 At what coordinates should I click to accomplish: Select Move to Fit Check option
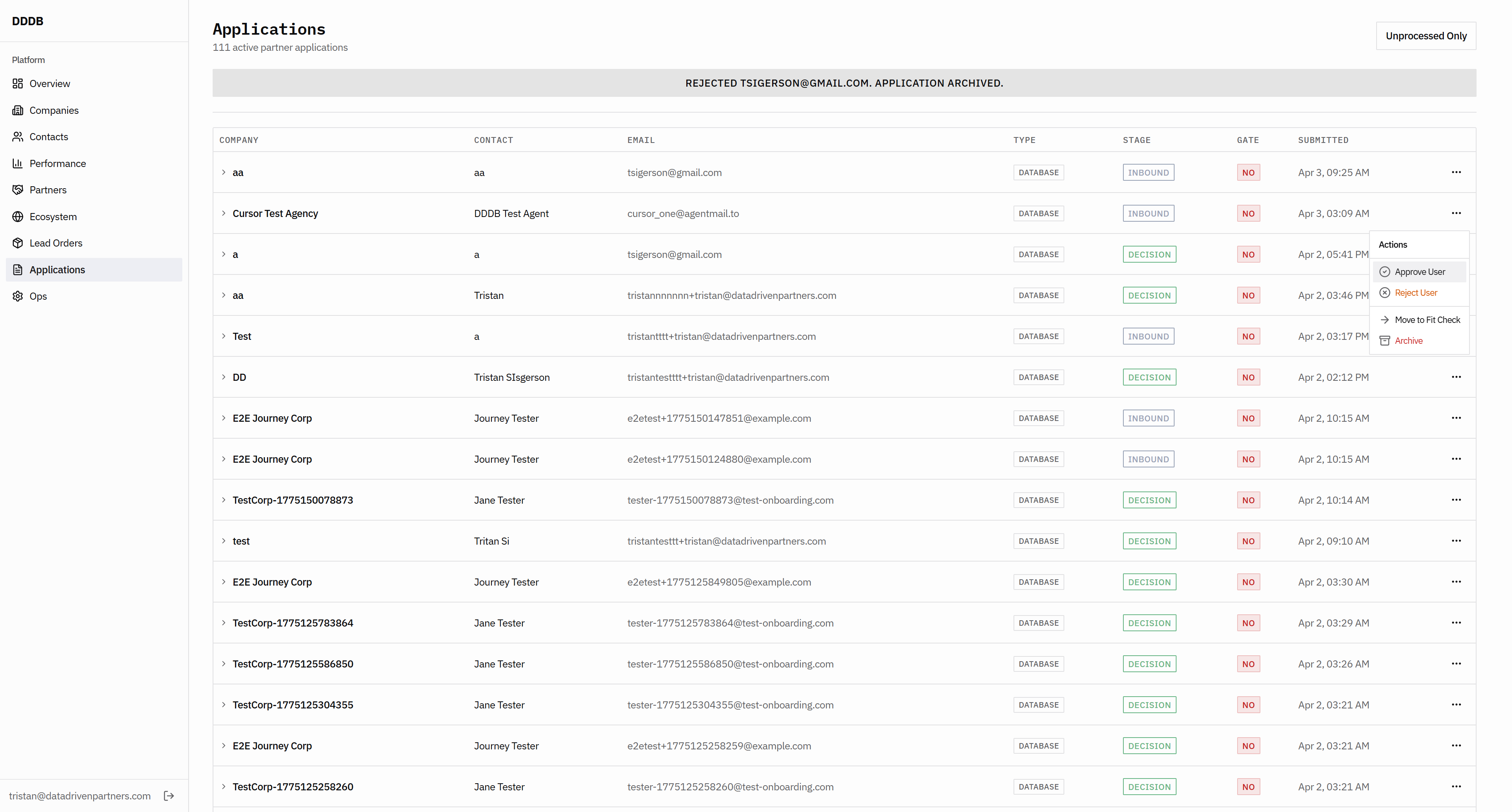pos(1427,319)
